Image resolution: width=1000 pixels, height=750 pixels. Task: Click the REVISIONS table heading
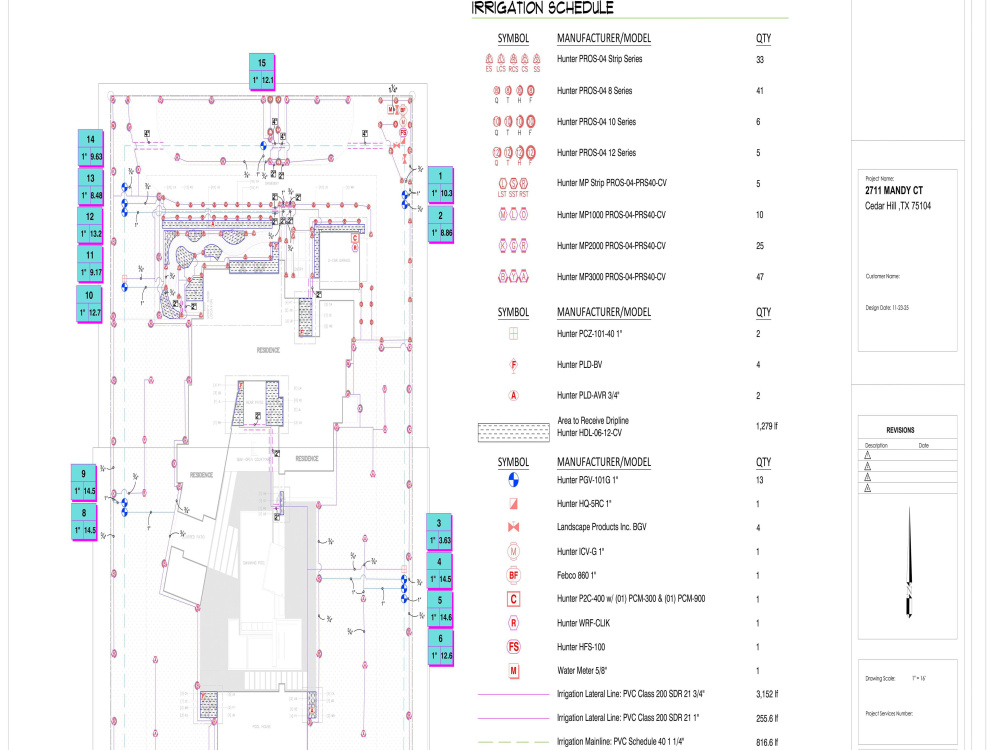[900, 430]
